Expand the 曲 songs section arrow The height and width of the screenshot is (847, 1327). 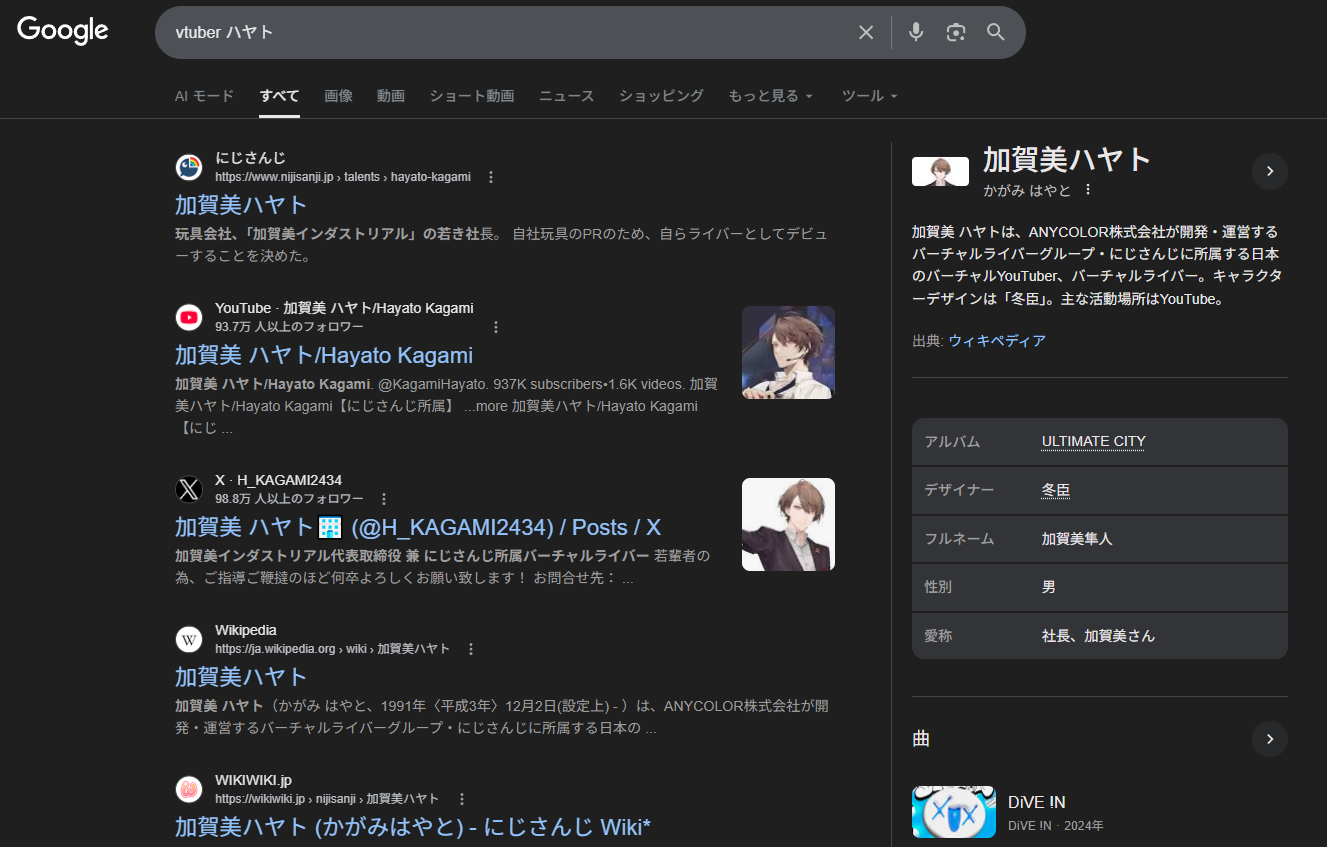coord(1269,739)
